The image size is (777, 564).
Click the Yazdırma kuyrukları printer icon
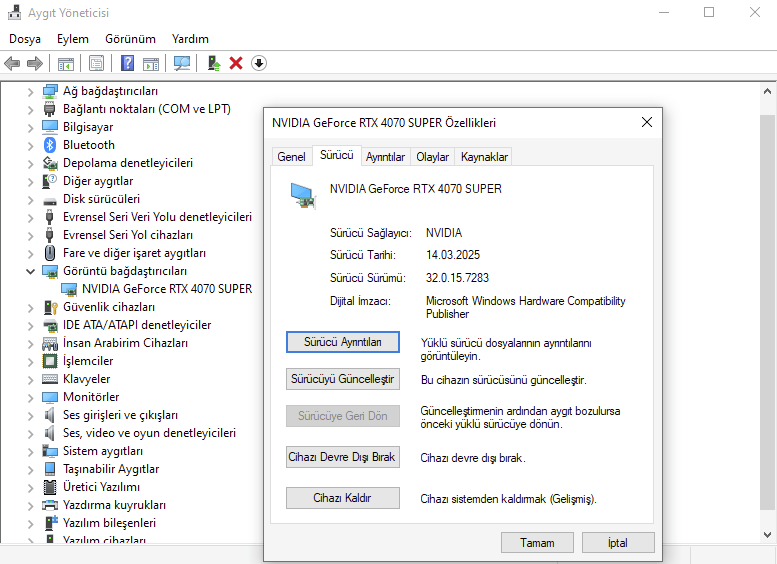click(x=50, y=505)
